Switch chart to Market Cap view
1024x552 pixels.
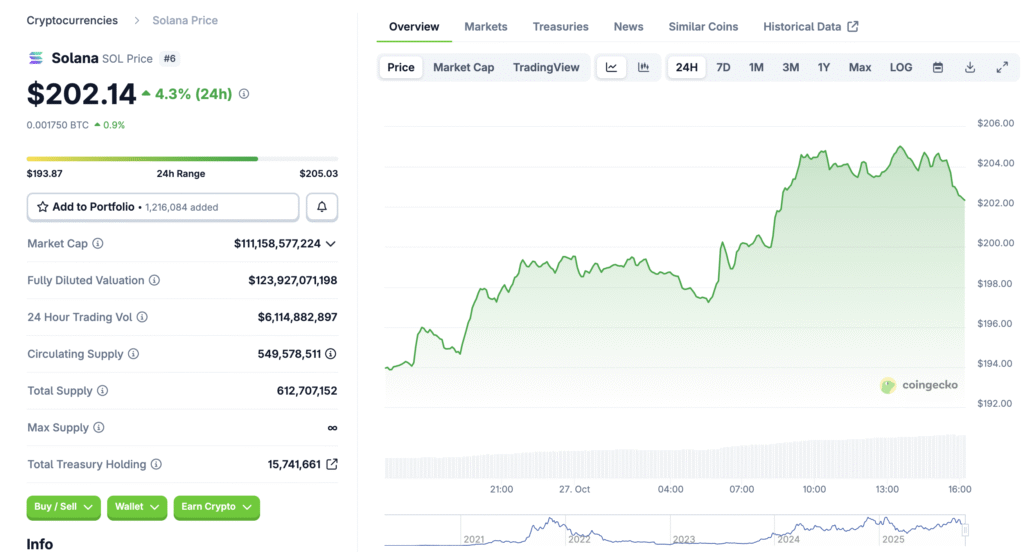[463, 68]
